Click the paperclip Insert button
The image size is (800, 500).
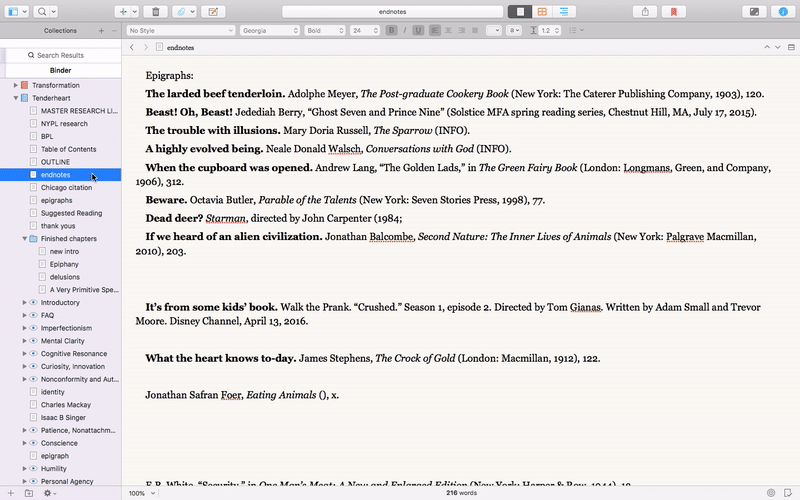pyautogui.click(x=181, y=11)
